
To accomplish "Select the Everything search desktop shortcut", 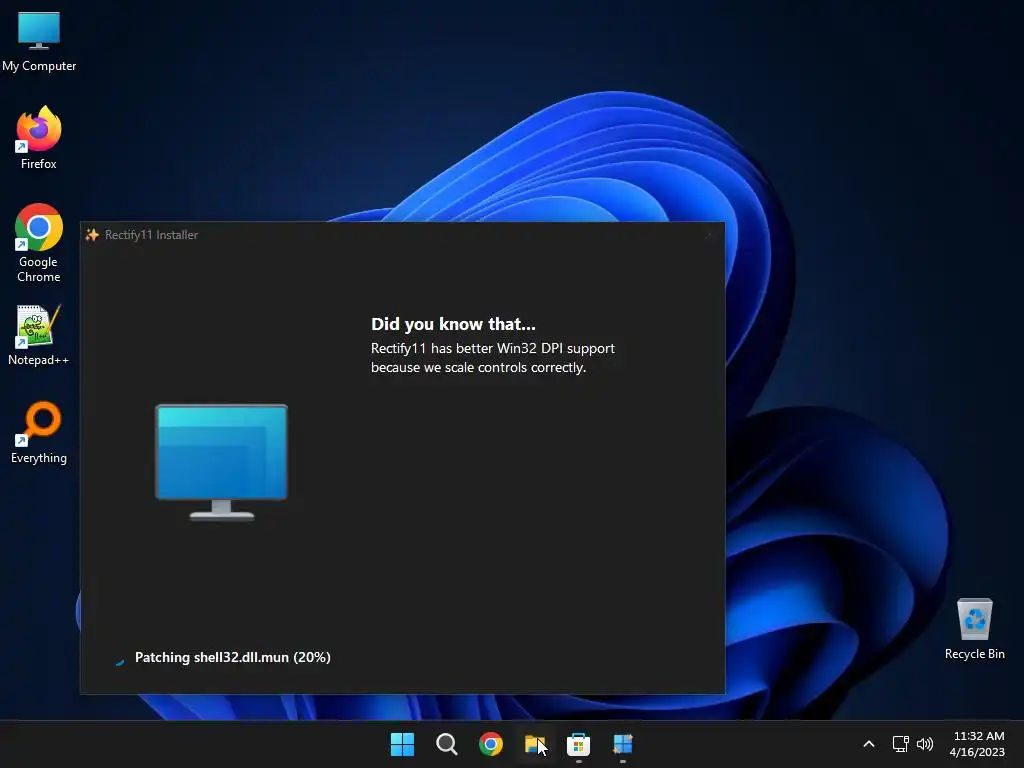I will [x=39, y=432].
